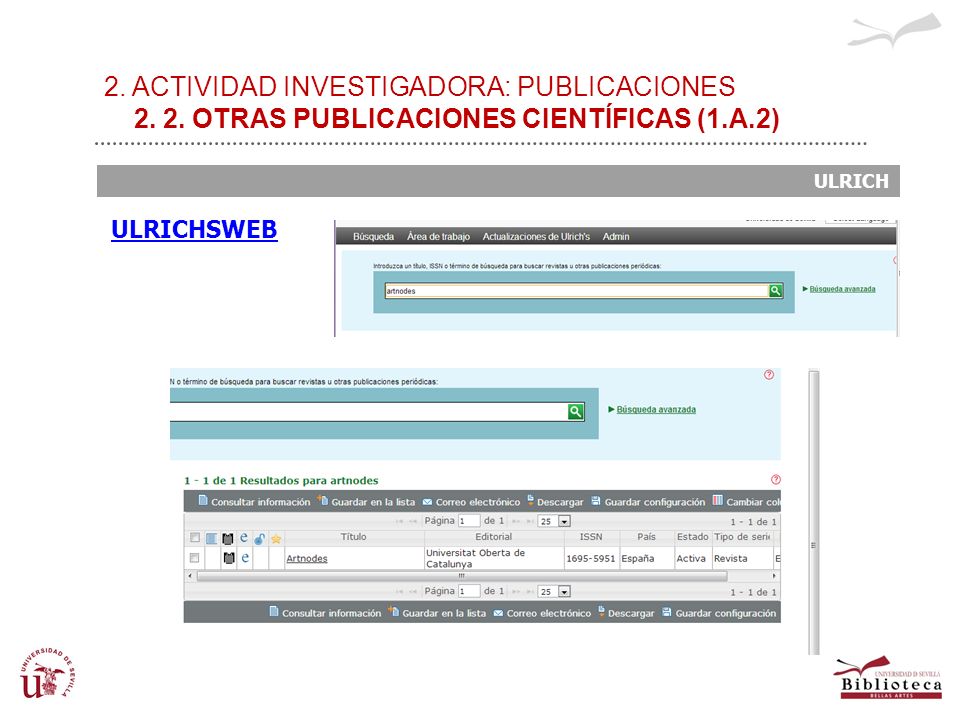
Task: Click into the search field containing 'artnodes'
Action: 576,291
